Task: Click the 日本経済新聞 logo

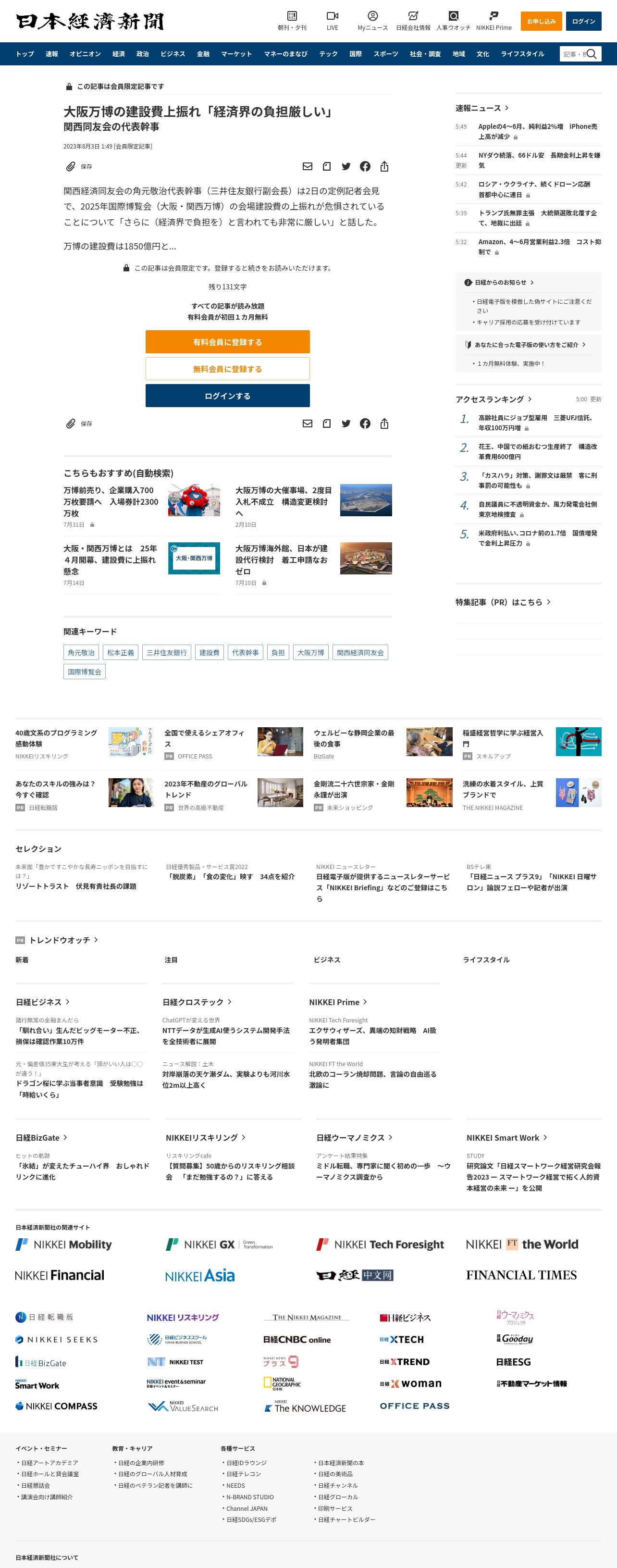Action: coord(90,21)
